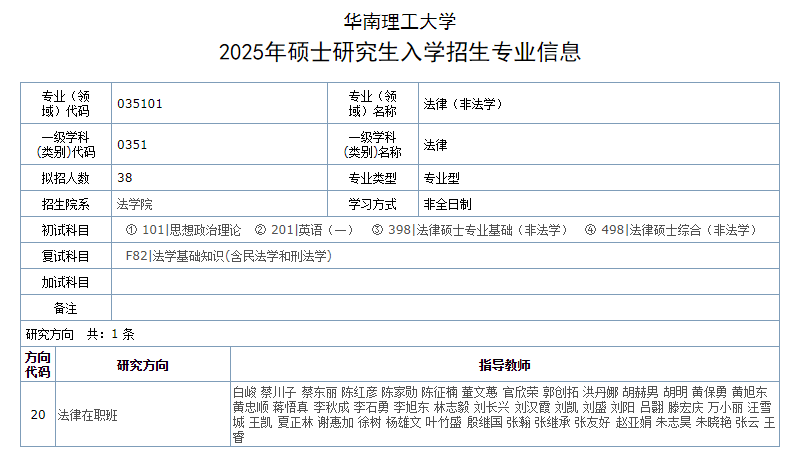Image resolution: width=790 pixels, height=454 pixels.
Task: Select the enrollment number 38
Action: pos(124,178)
